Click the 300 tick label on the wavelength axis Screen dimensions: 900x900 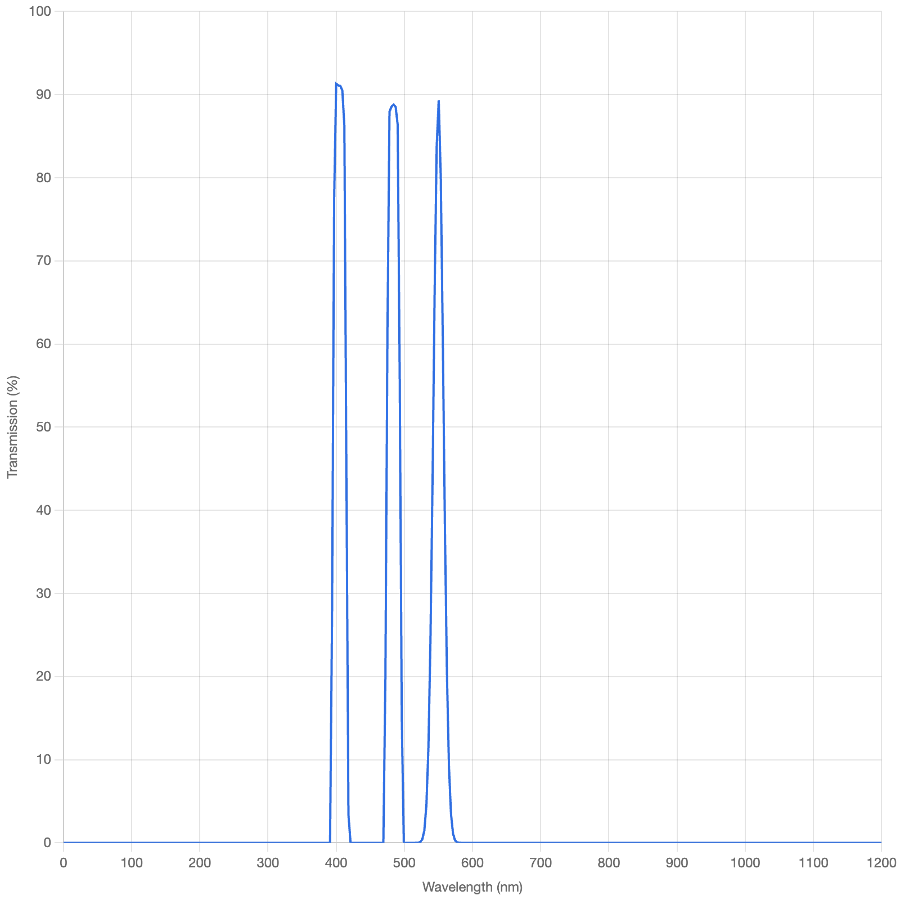pos(267,862)
